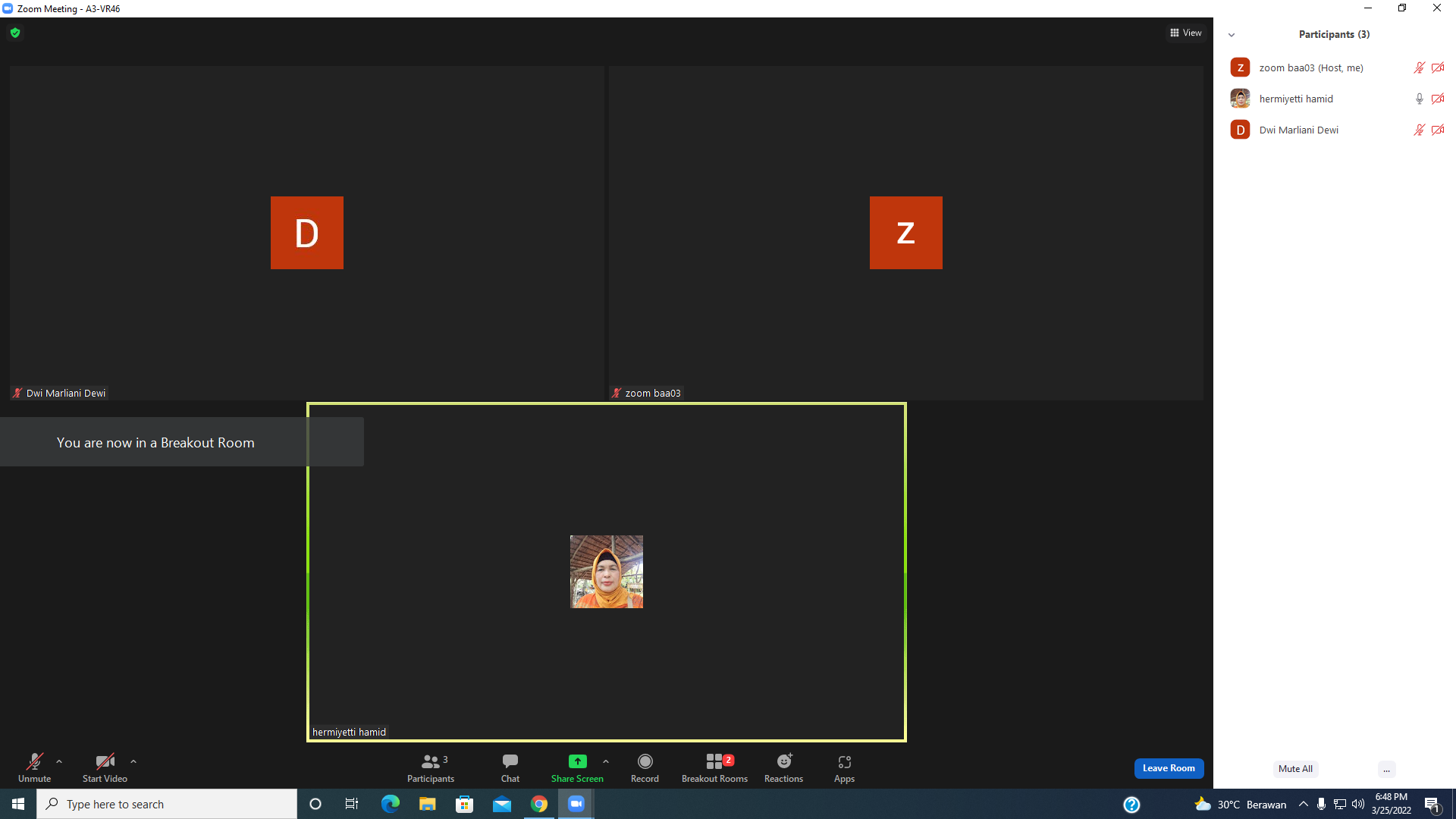Toggle zoom baa03 microphone in participant list
1456x819 pixels.
pyautogui.click(x=1419, y=67)
